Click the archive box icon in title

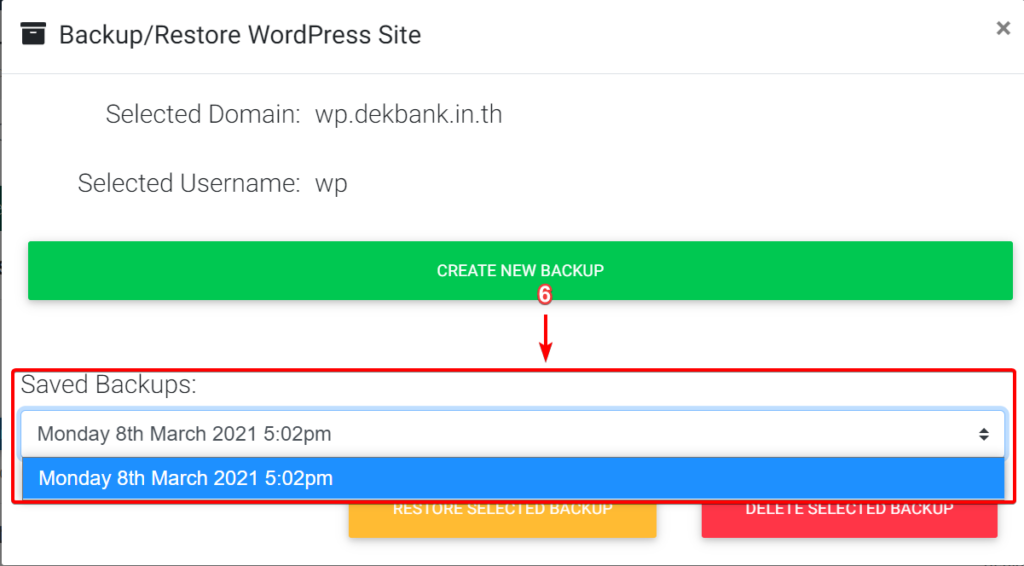(33, 33)
